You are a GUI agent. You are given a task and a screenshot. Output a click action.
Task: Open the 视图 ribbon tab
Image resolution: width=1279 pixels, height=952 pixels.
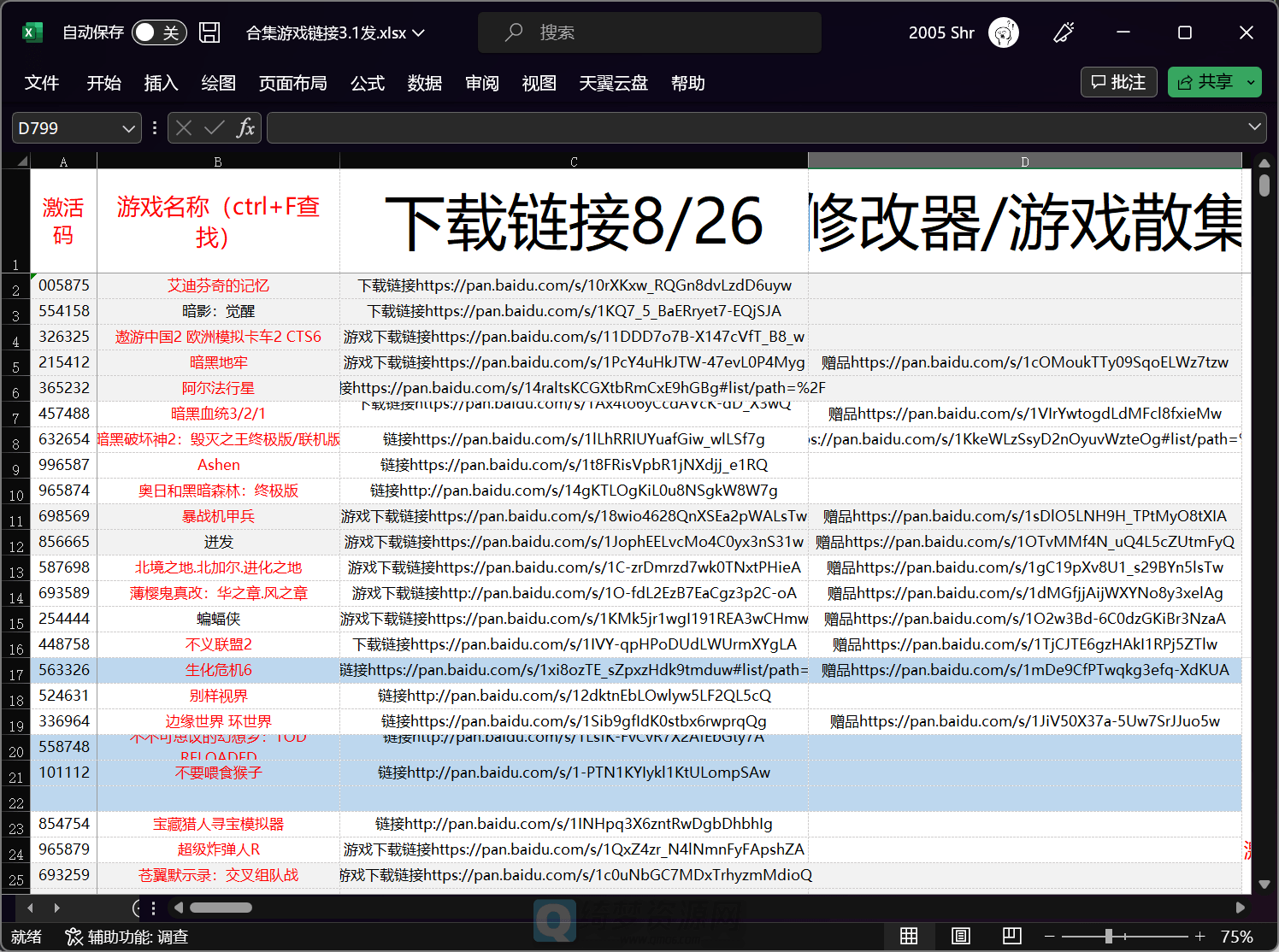tap(539, 83)
